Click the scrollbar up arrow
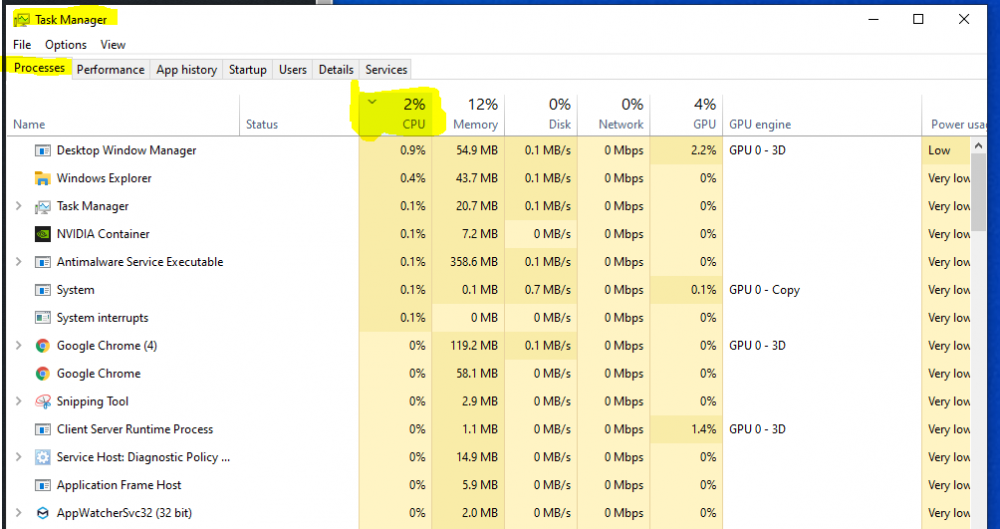The width and height of the screenshot is (1000, 529). point(978,146)
